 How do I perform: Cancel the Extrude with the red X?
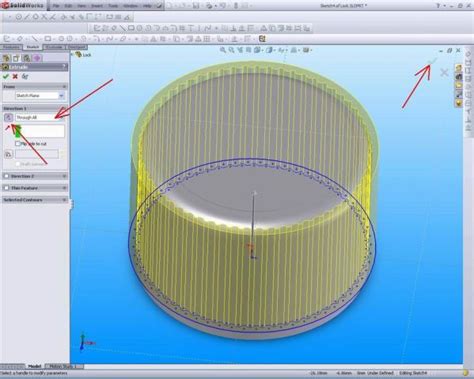pyautogui.click(x=15, y=76)
